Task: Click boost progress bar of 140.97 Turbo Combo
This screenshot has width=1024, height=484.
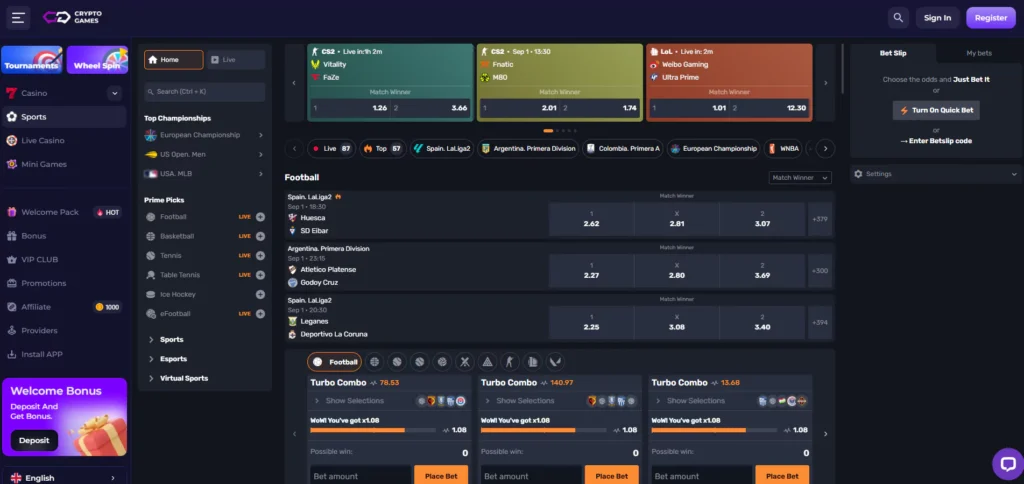Action: click(x=543, y=430)
